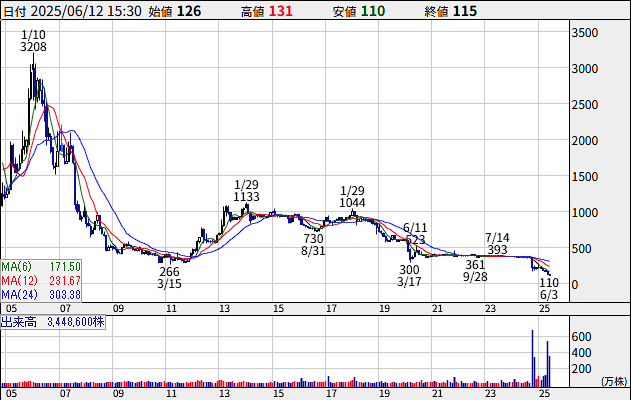
Task: Click the 万株 volume unit label
Action: tap(614, 381)
